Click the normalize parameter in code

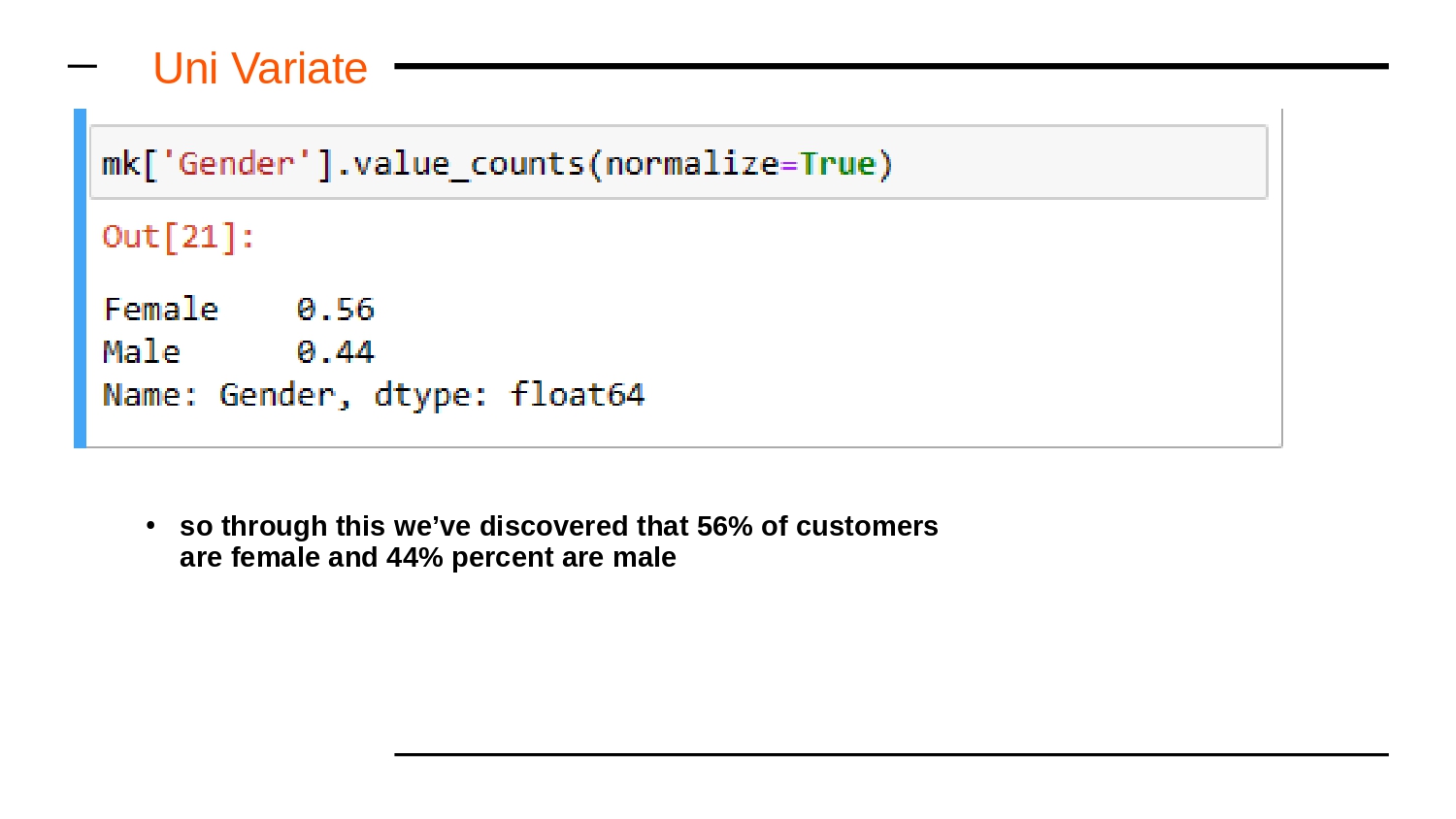pyautogui.click(x=692, y=163)
